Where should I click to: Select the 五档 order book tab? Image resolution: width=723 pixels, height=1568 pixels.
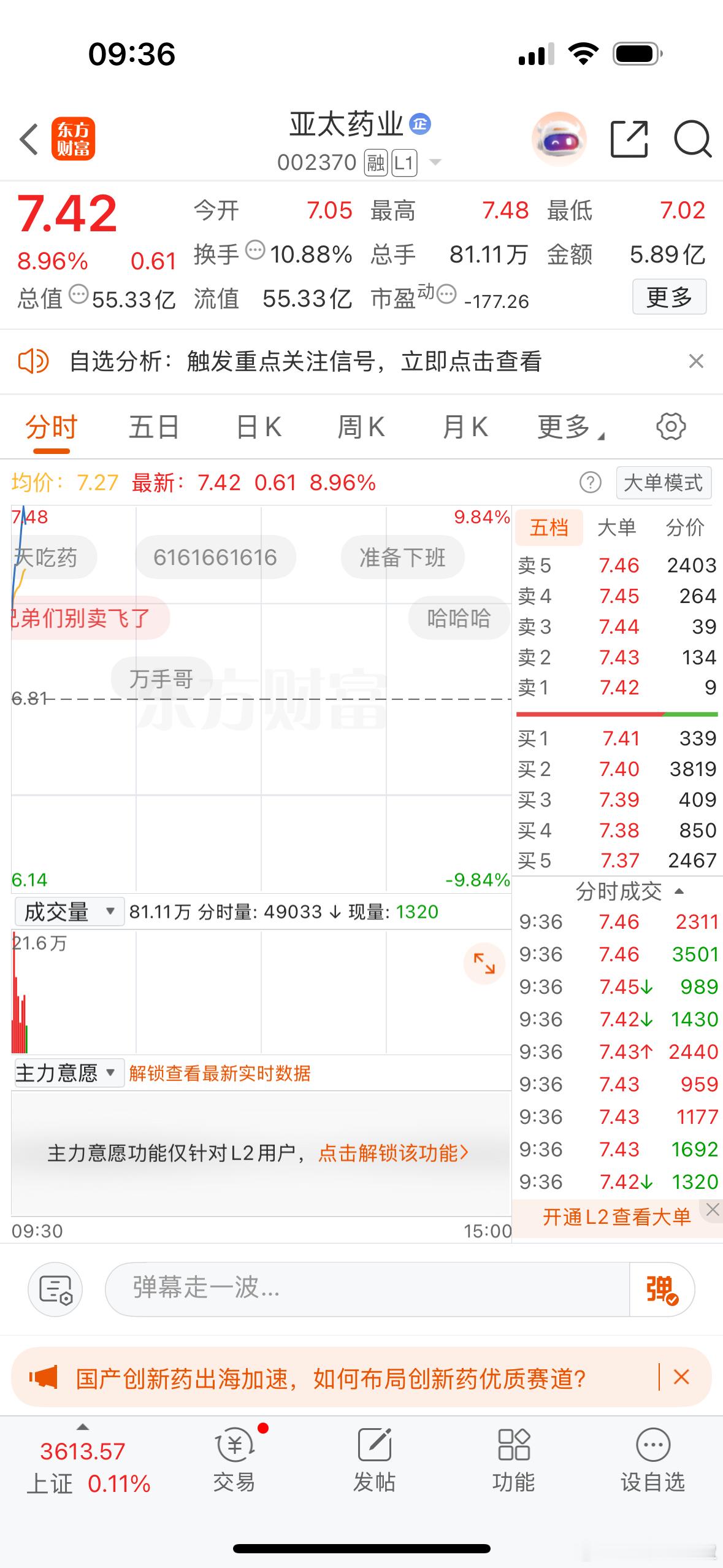point(549,528)
